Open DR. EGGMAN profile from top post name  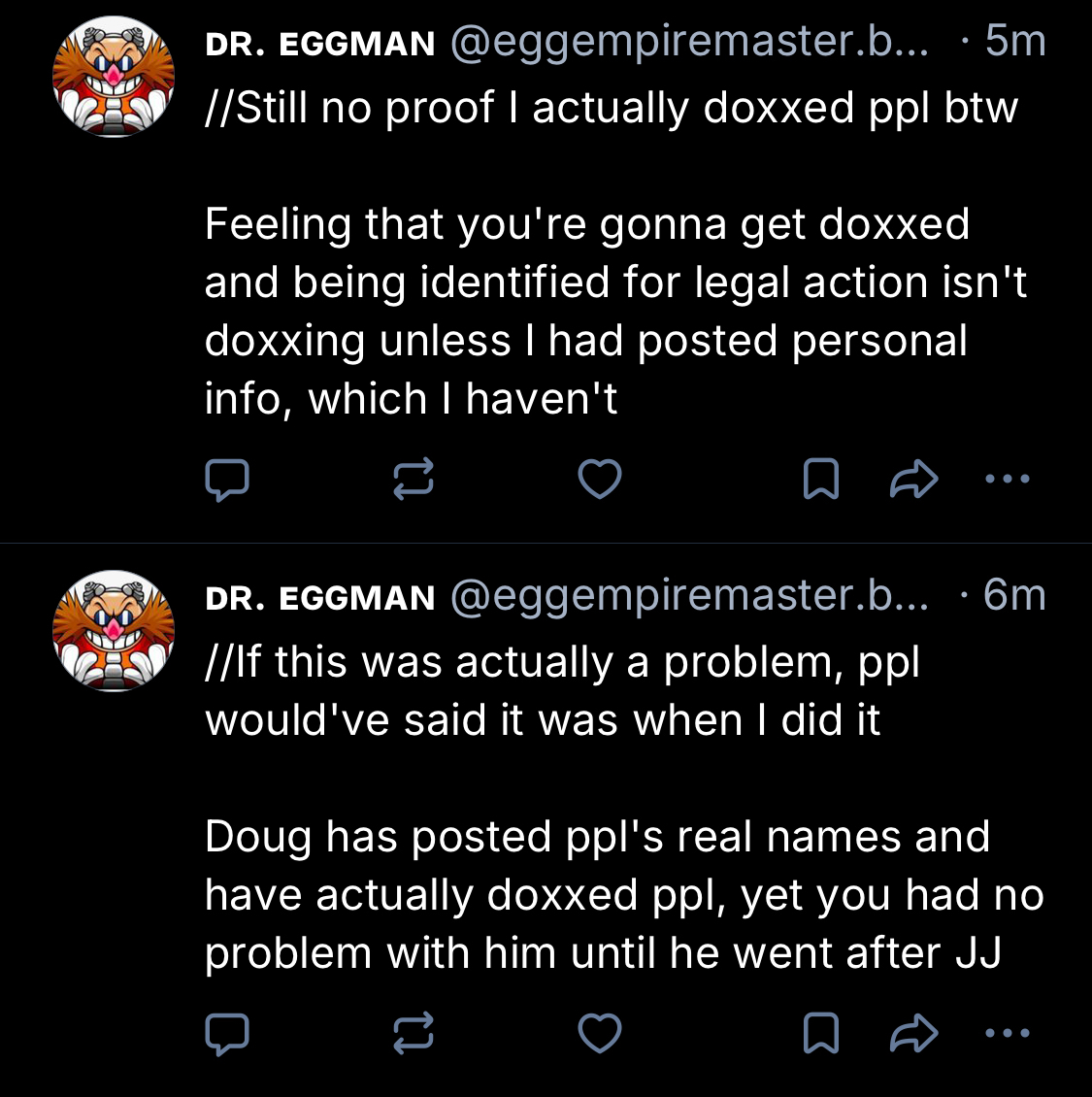320,44
